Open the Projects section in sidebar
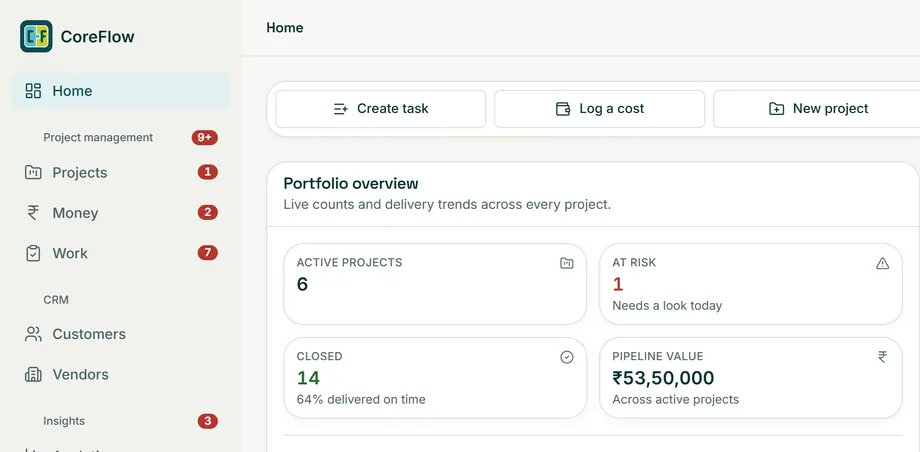920x452 pixels. point(121,173)
